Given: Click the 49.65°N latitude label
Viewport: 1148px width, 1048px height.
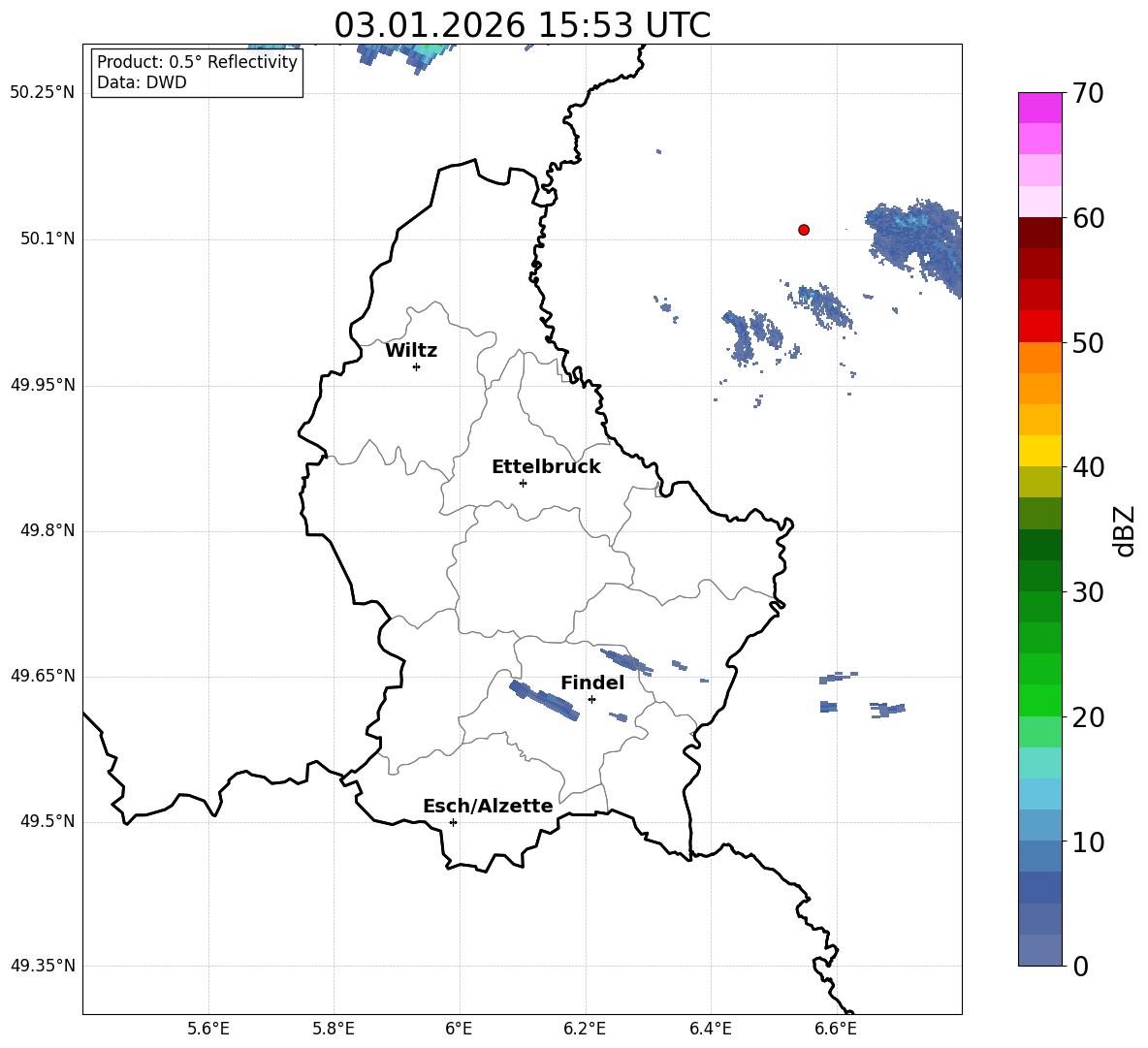Looking at the screenshot, I should coord(43,676).
